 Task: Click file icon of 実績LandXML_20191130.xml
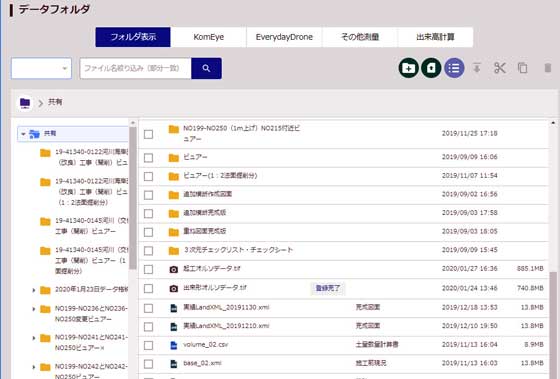[x=174, y=308]
